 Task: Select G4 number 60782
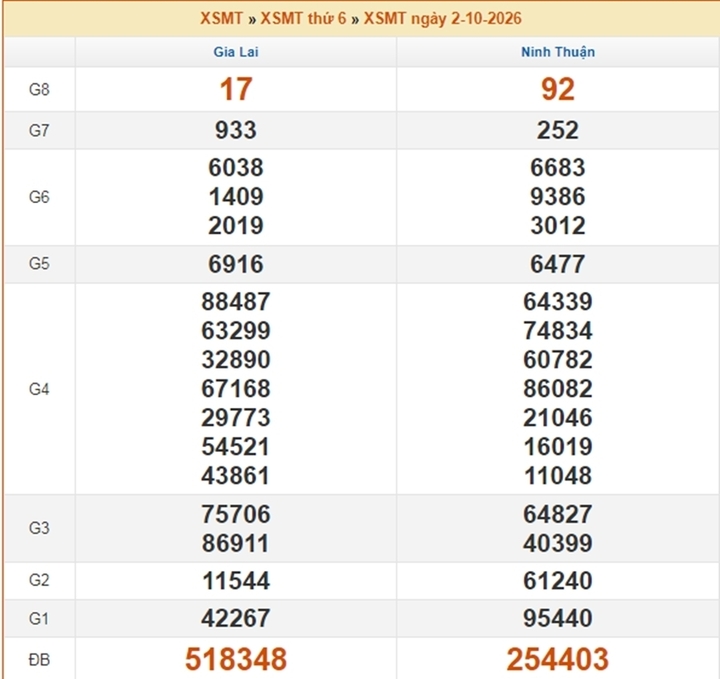[x=558, y=359]
